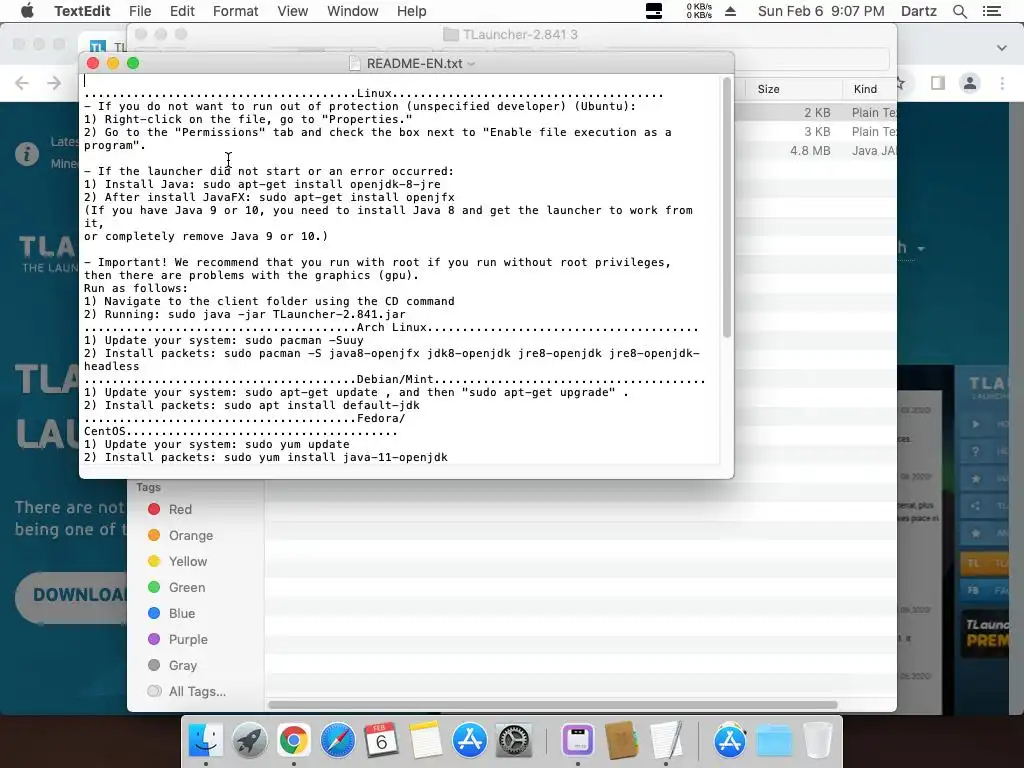Place cursor on the Arch Linux heading line
Image resolution: width=1024 pixels, height=768 pixels.
(392, 327)
